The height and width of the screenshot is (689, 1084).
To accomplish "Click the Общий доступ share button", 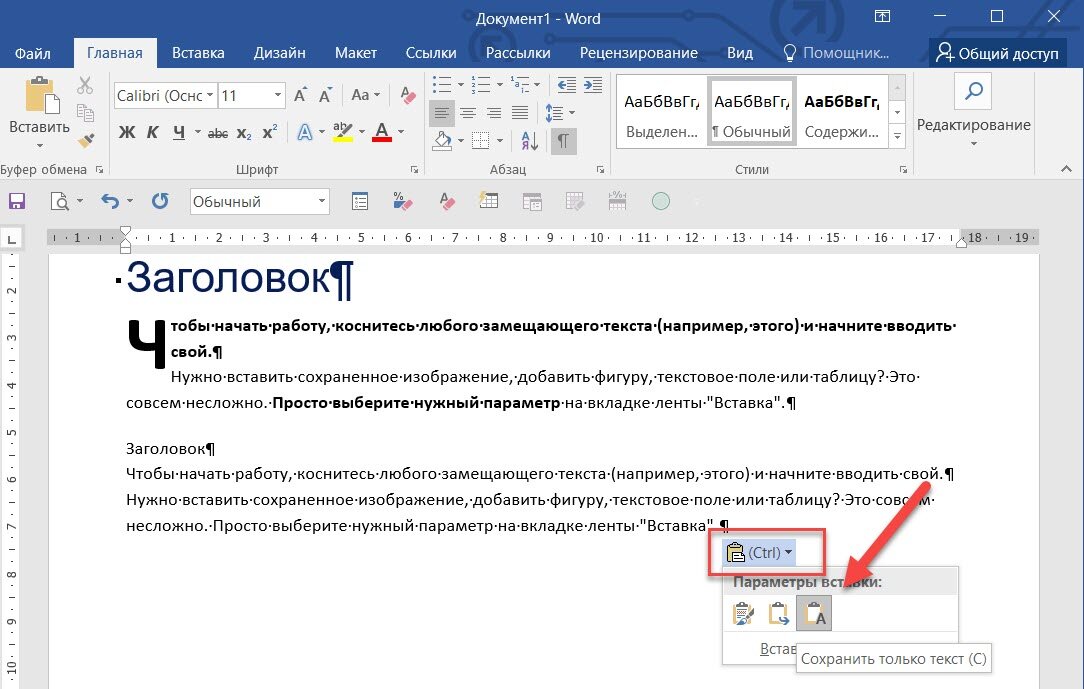I will point(997,53).
